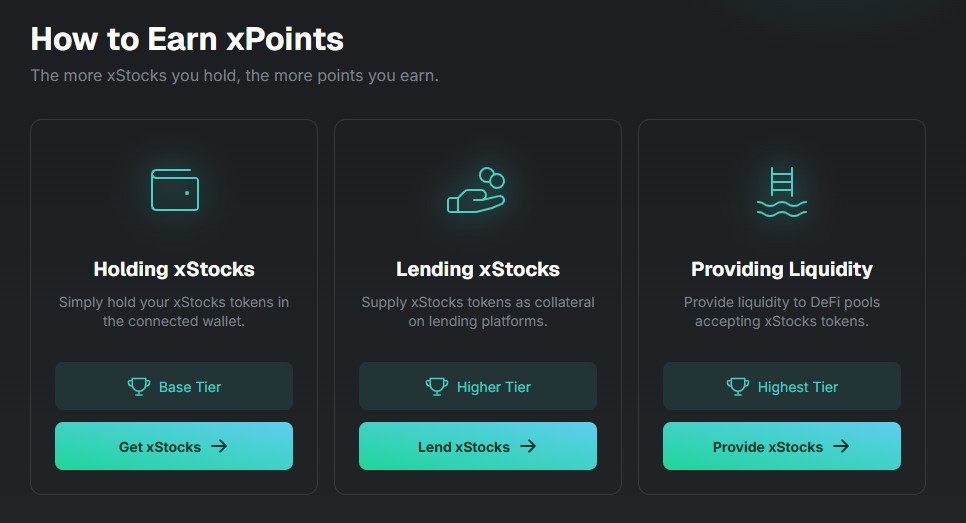The width and height of the screenshot is (966, 523).
Task: Click the Holding xStocks card title
Action: click(174, 269)
